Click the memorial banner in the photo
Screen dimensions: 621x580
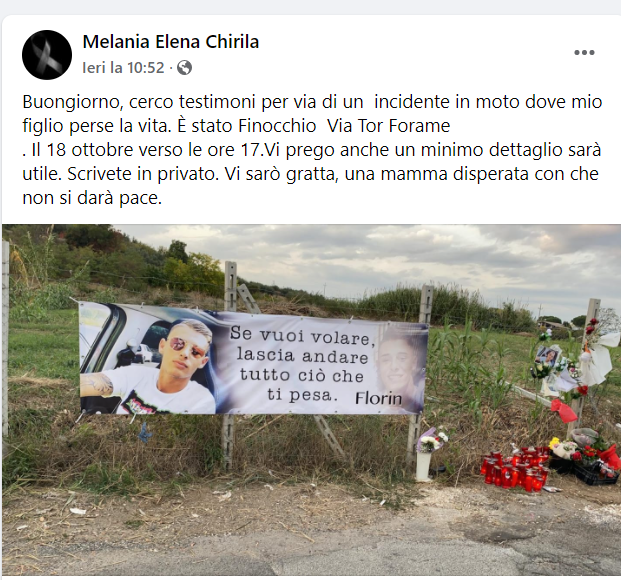[253, 359]
